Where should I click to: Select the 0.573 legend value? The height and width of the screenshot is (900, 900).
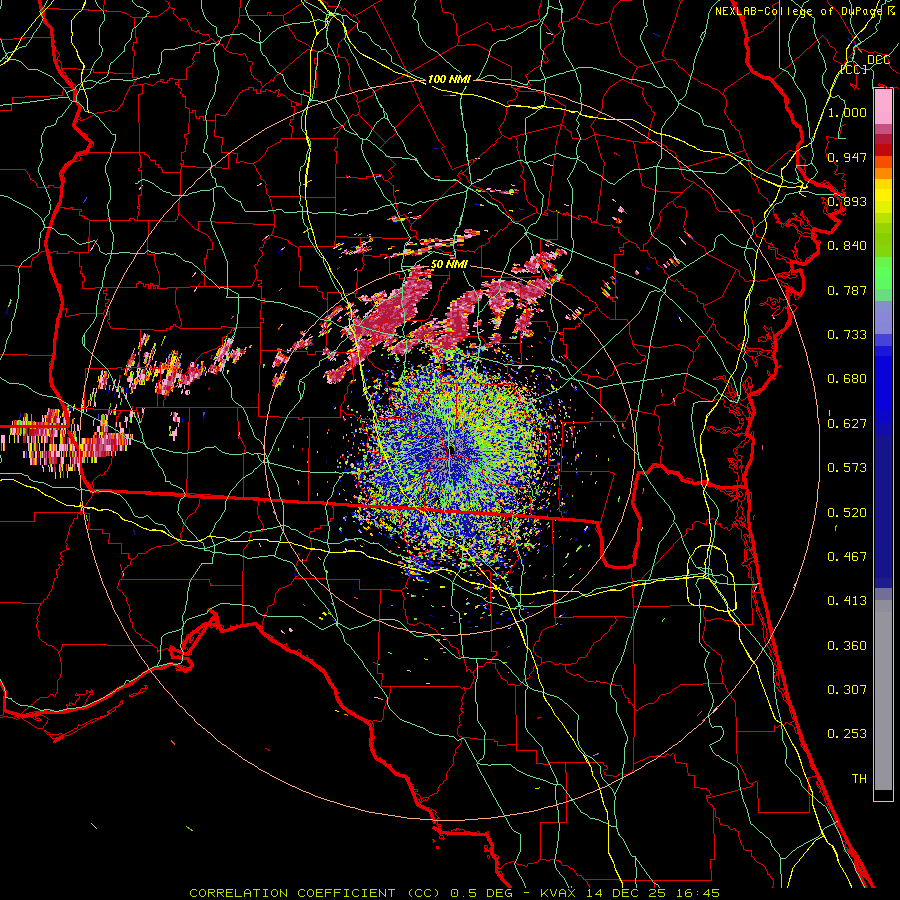[x=847, y=468]
